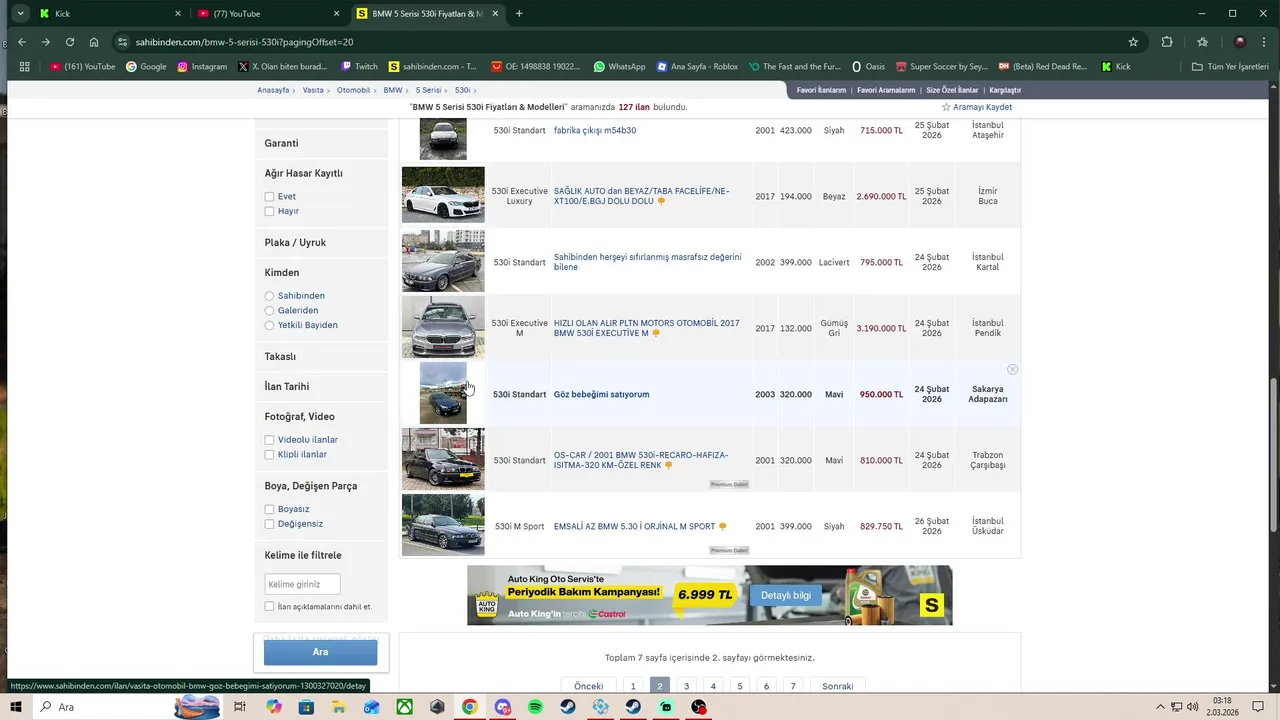This screenshot has height=720, width=1280.
Task: Bookmark this page with the star icon
Action: [1133, 42]
